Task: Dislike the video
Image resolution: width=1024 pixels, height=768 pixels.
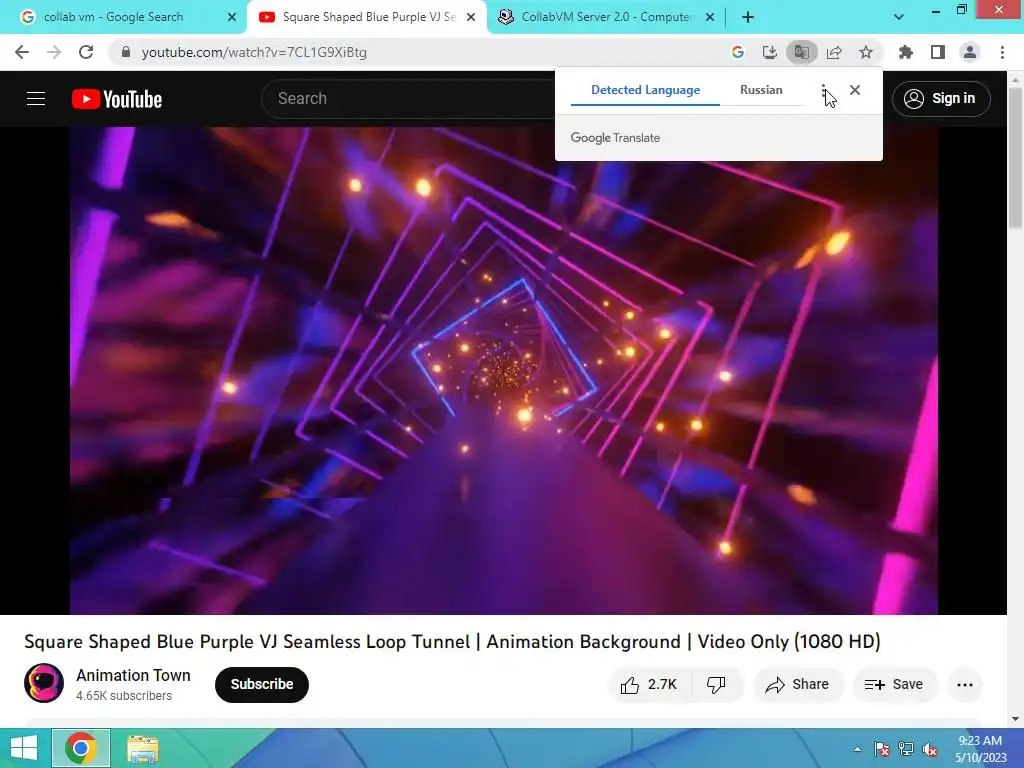Action: click(x=716, y=684)
